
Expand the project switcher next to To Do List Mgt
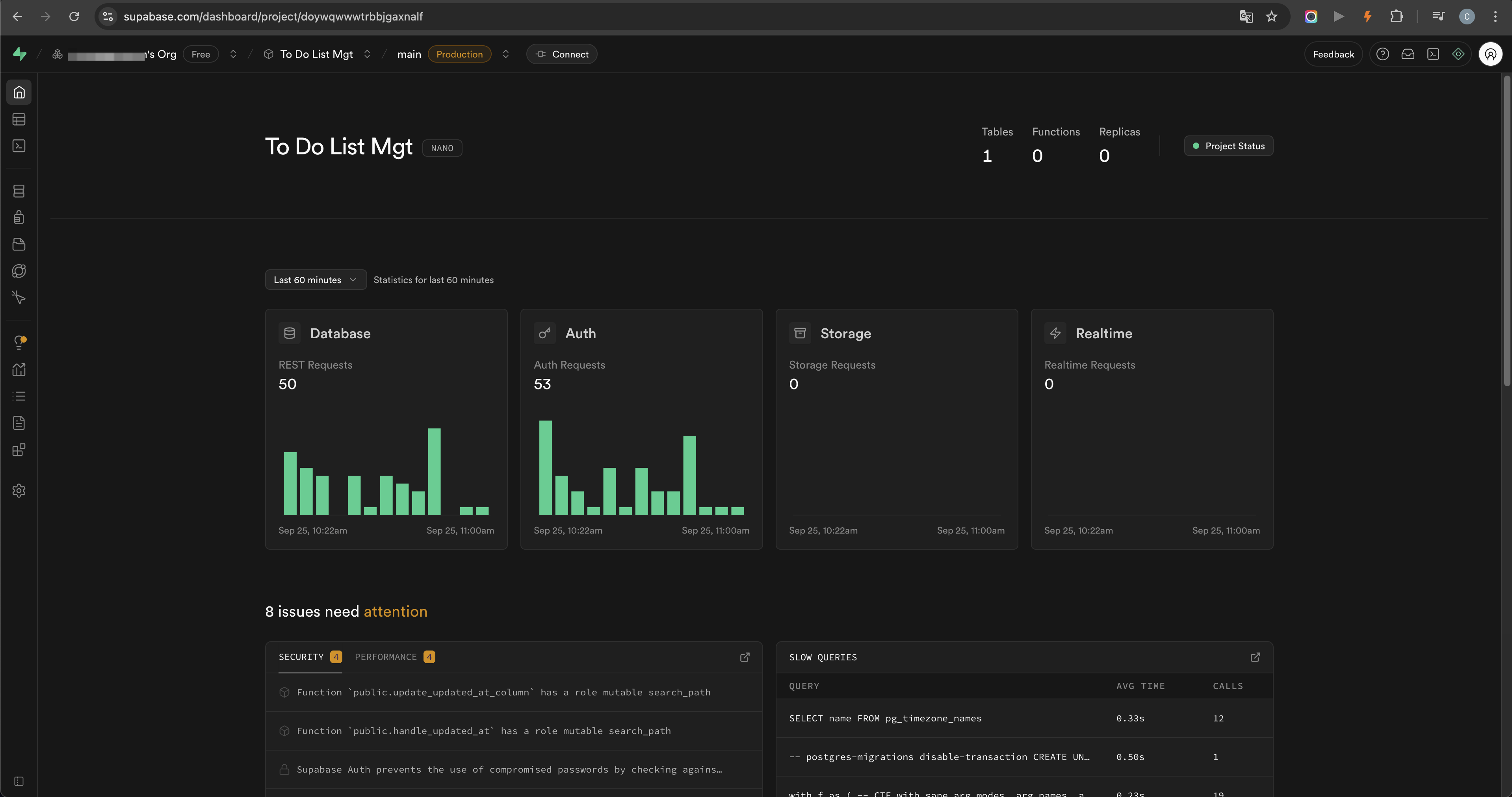(367, 54)
